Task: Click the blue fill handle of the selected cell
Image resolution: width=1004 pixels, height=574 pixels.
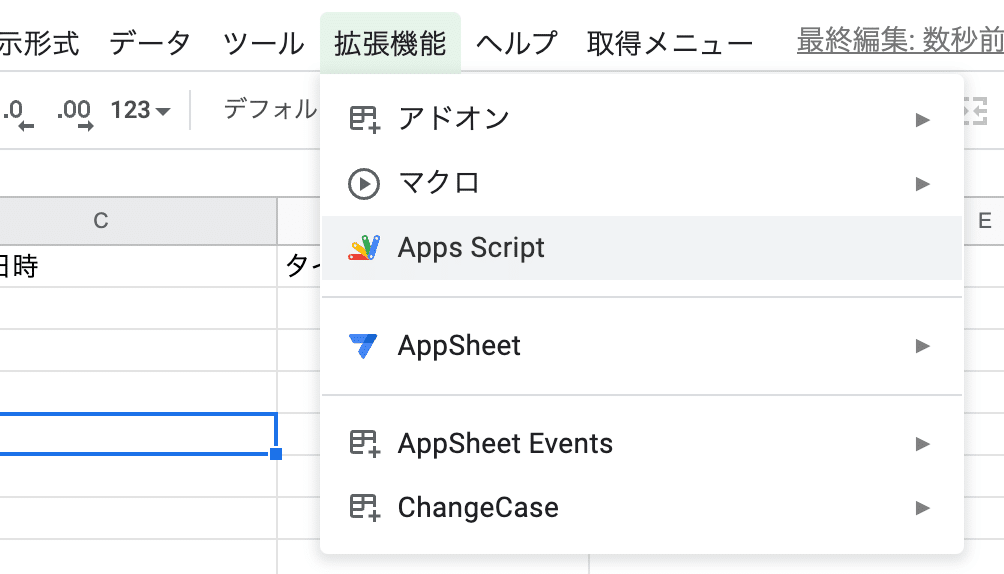Action: coord(276,454)
